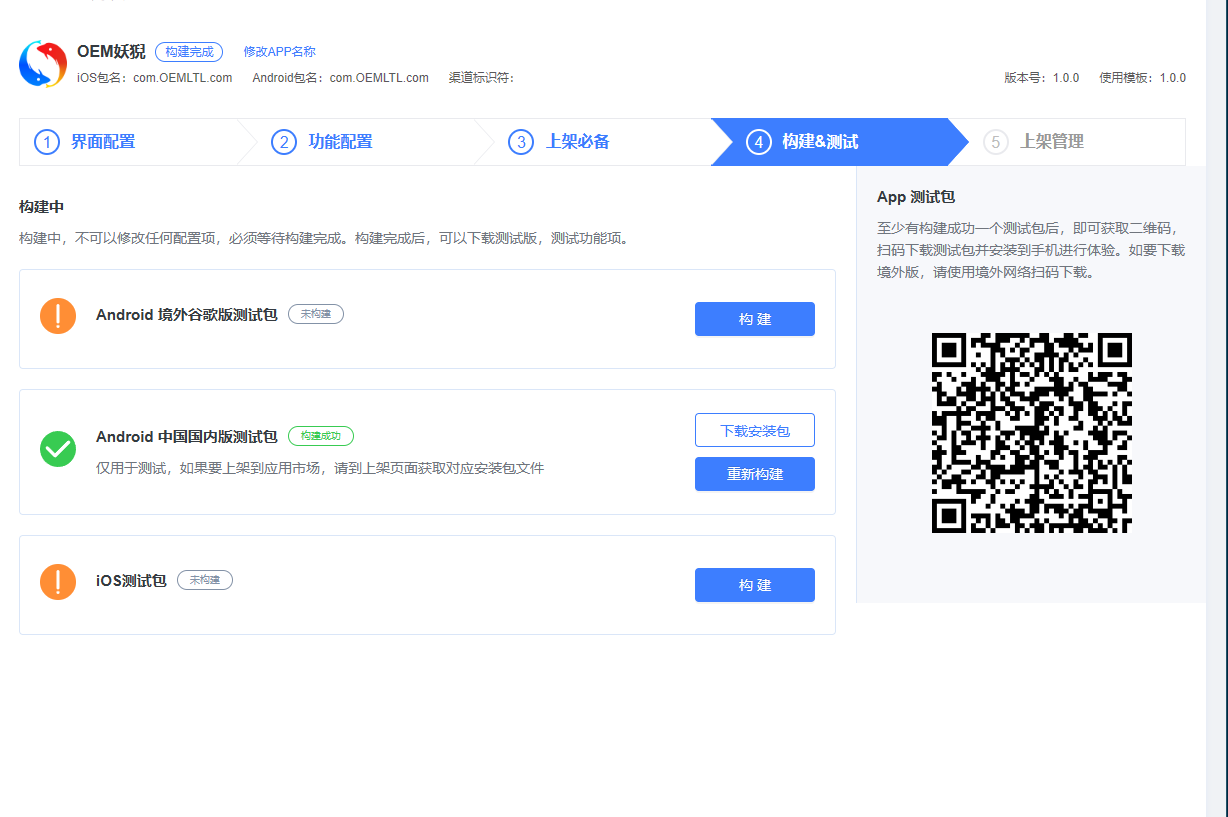The height and width of the screenshot is (817, 1228).
Task: Click the 仅用于测试 description line
Action: 320,468
